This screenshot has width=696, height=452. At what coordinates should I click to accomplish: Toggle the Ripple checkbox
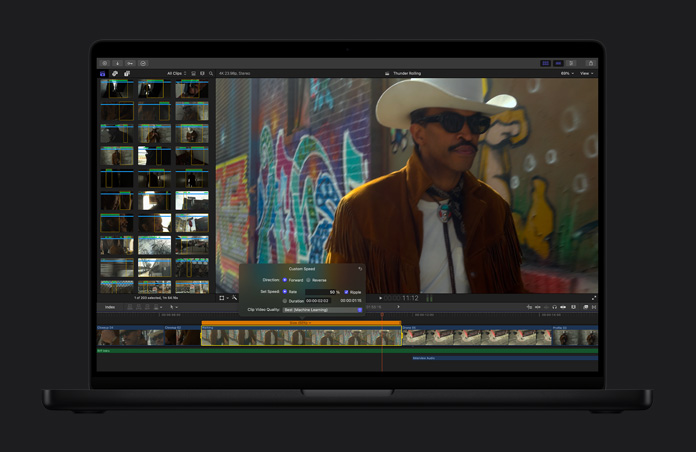coord(346,292)
